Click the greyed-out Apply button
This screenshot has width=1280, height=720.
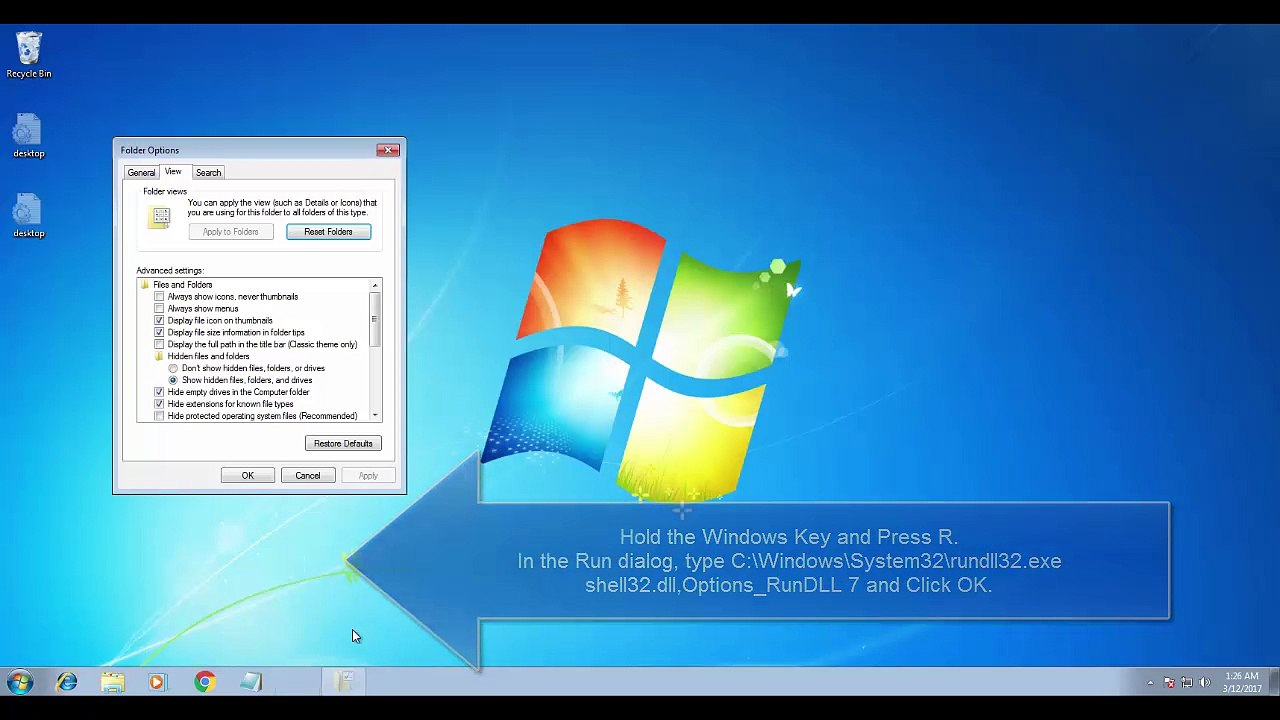pos(368,476)
